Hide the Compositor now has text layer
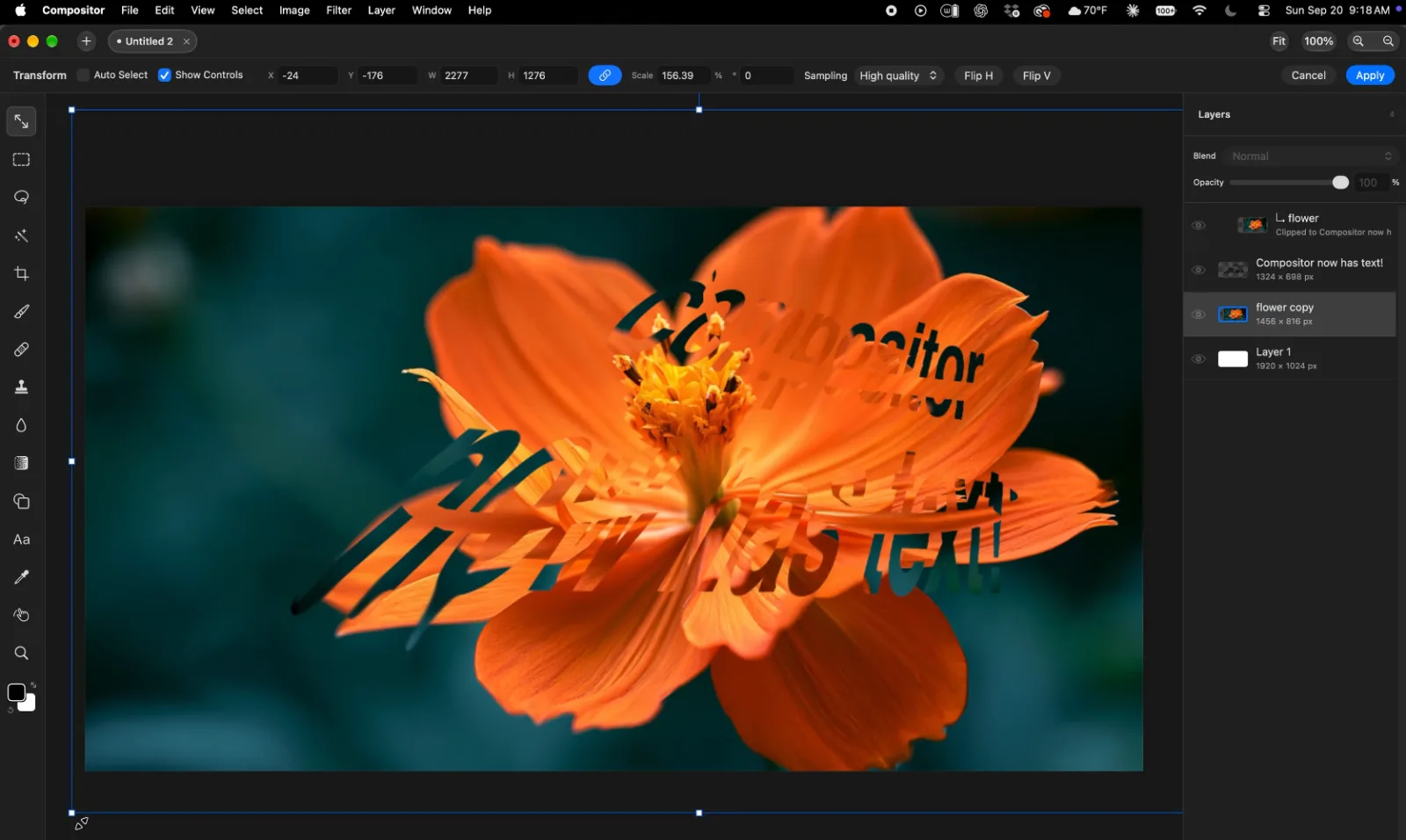 click(1198, 270)
